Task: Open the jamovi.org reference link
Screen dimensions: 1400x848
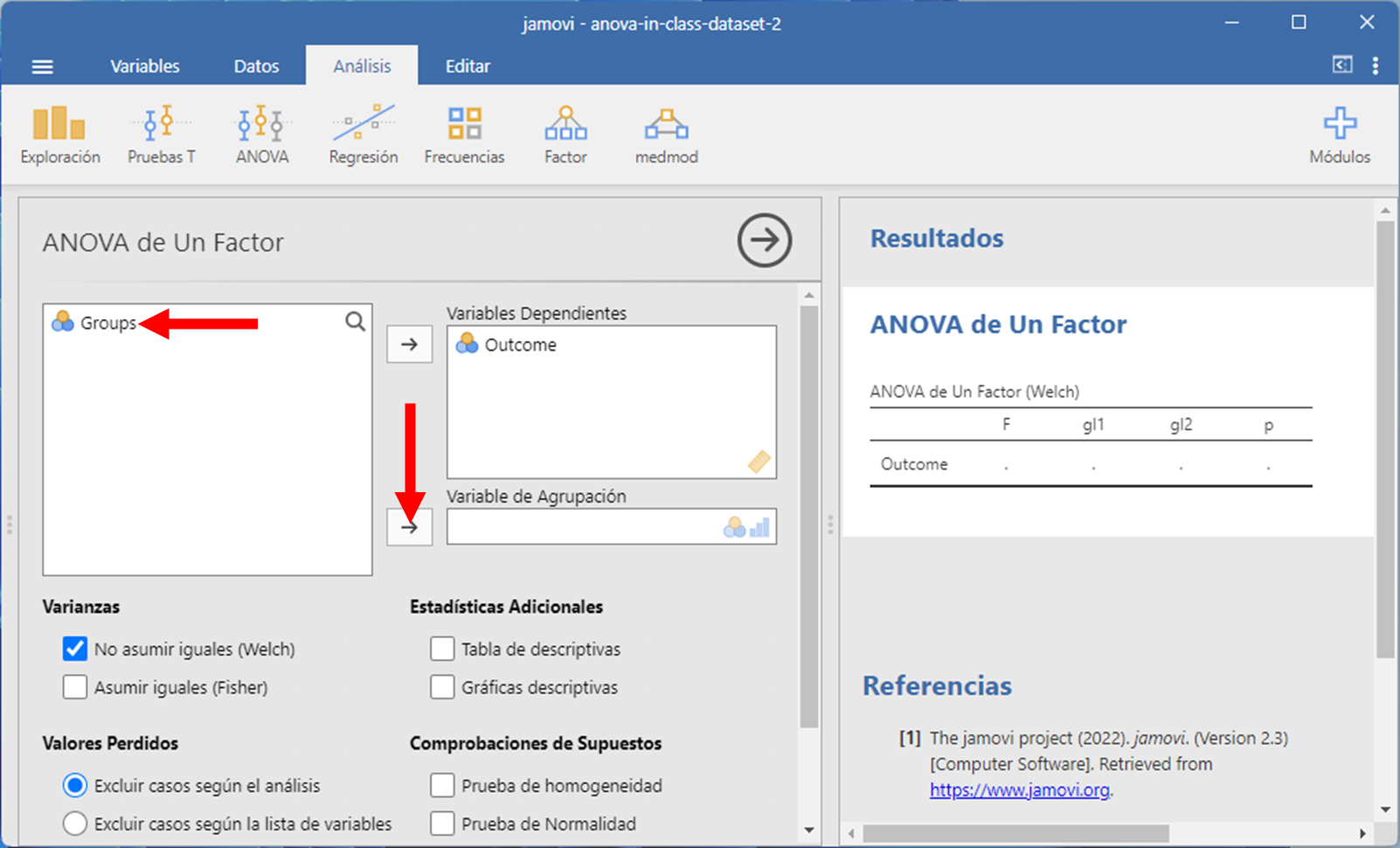Action: (x=1019, y=790)
